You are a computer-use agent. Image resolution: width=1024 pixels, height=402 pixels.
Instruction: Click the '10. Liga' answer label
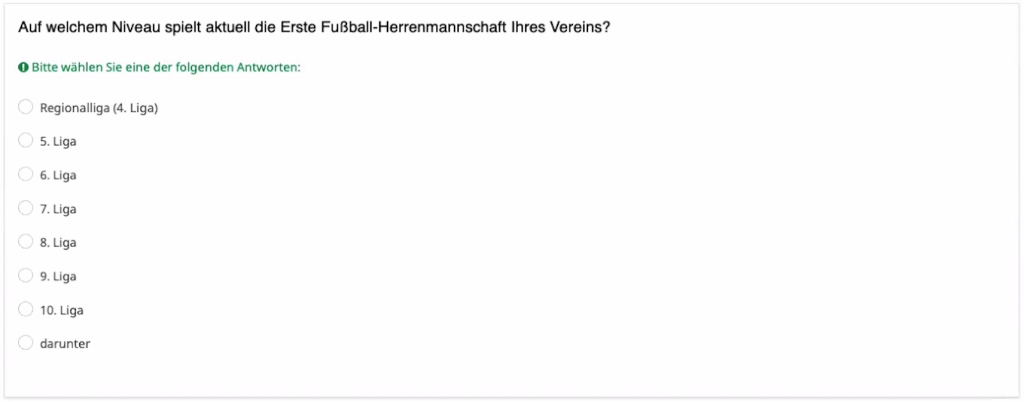tap(61, 310)
